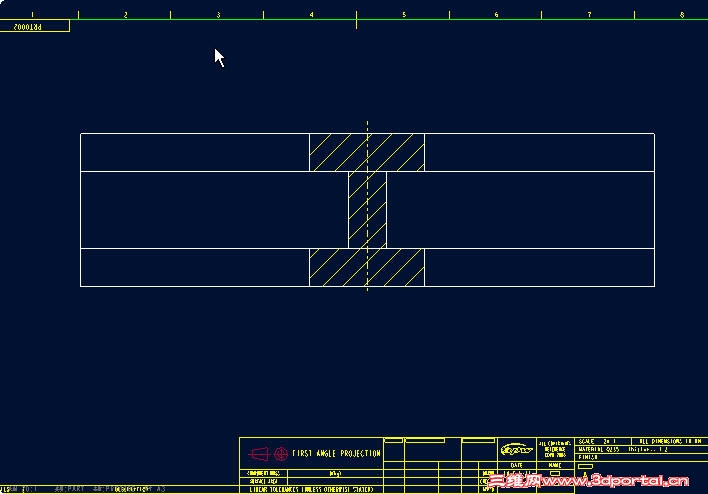Click the FIRST ANGLE PROJECTION text
This screenshot has height=494, width=708.
[336, 453]
